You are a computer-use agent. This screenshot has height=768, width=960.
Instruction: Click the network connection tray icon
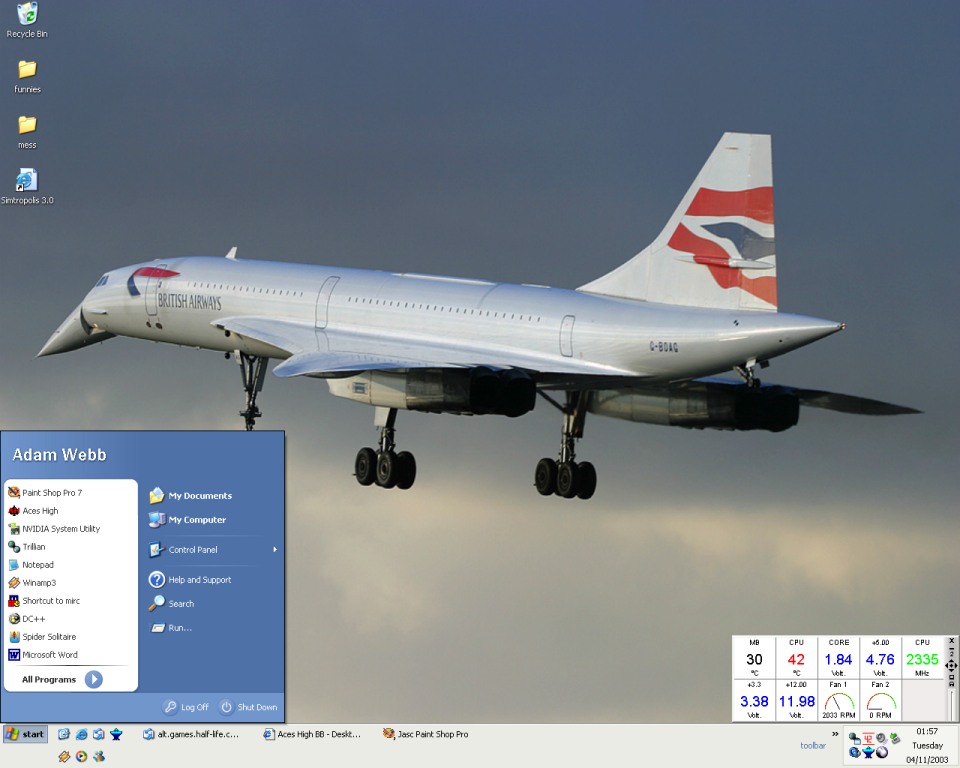(855, 739)
